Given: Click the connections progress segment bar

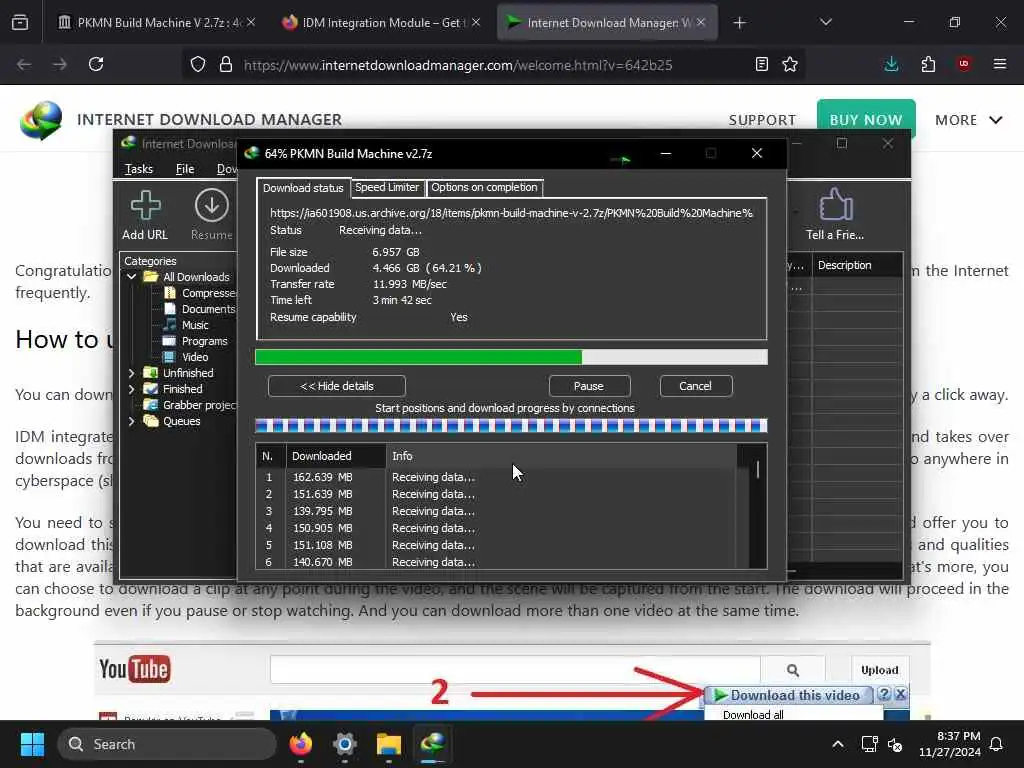Looking at the screenshot, I should 511,426.
